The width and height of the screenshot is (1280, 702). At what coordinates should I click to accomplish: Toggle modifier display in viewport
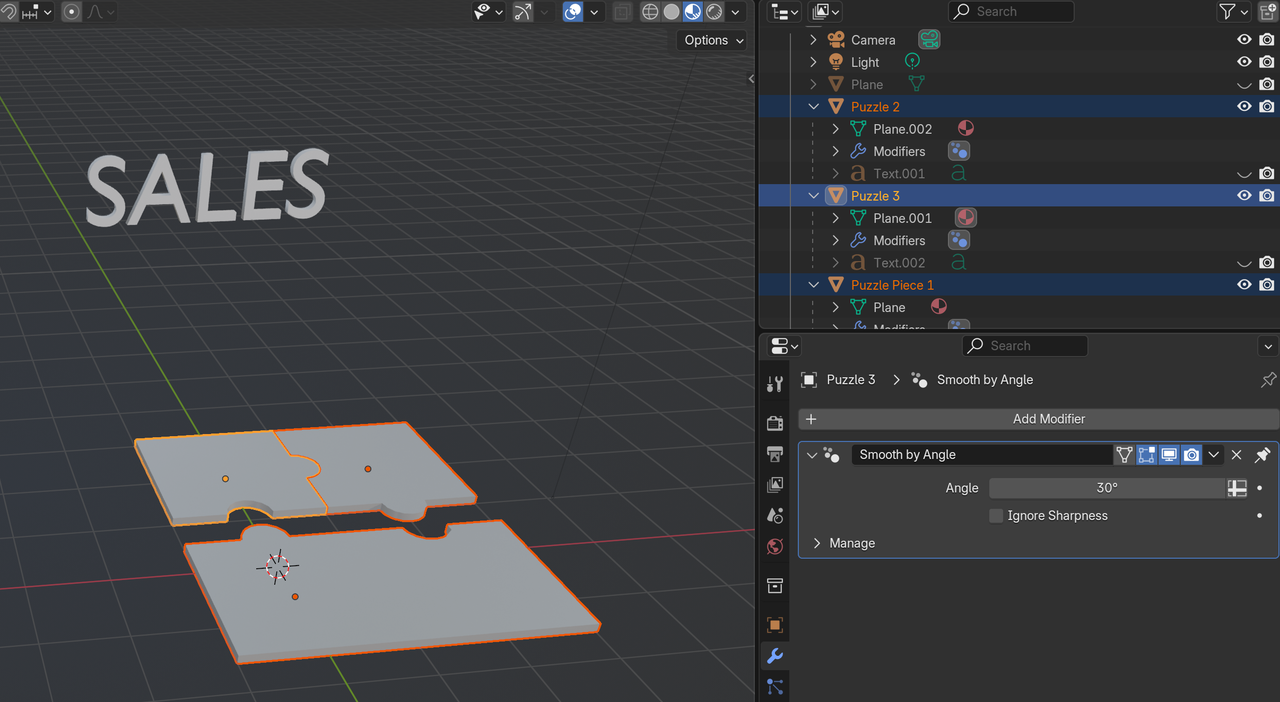[x=1169, y=455]
